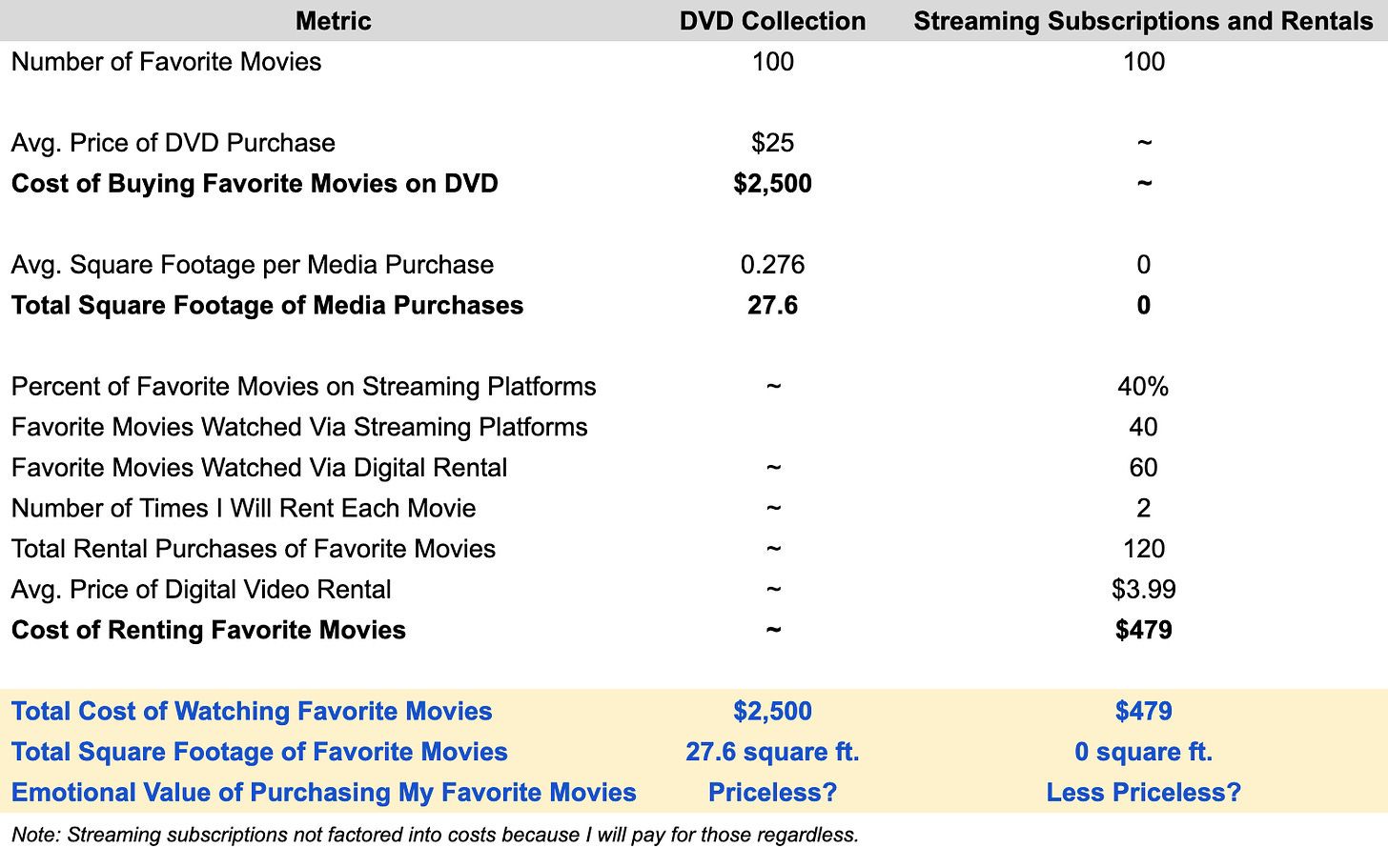Click the black bold $479 renting cost cell

click(1143, 631)
